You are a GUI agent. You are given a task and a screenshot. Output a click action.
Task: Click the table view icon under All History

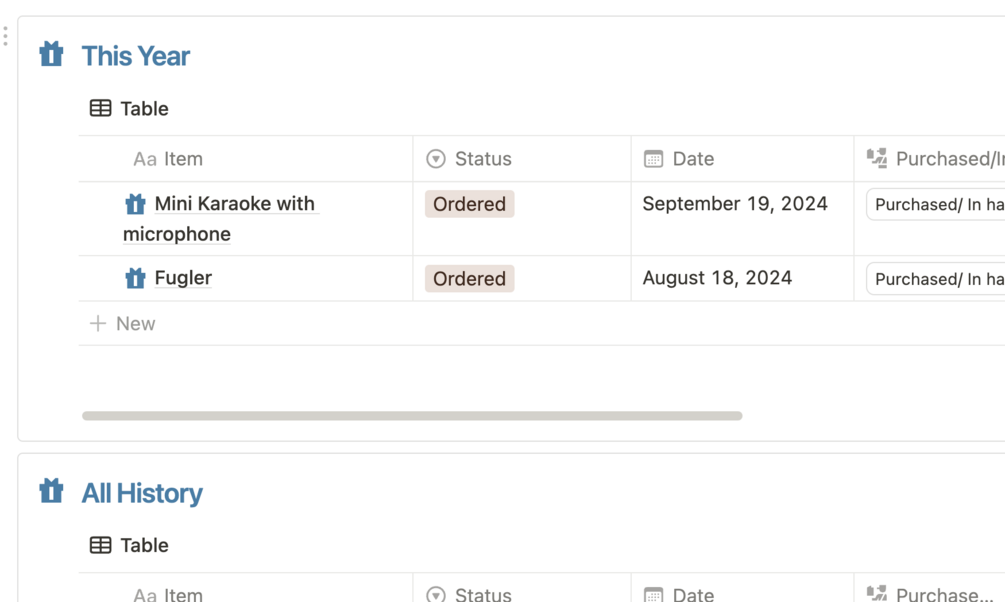100,545
